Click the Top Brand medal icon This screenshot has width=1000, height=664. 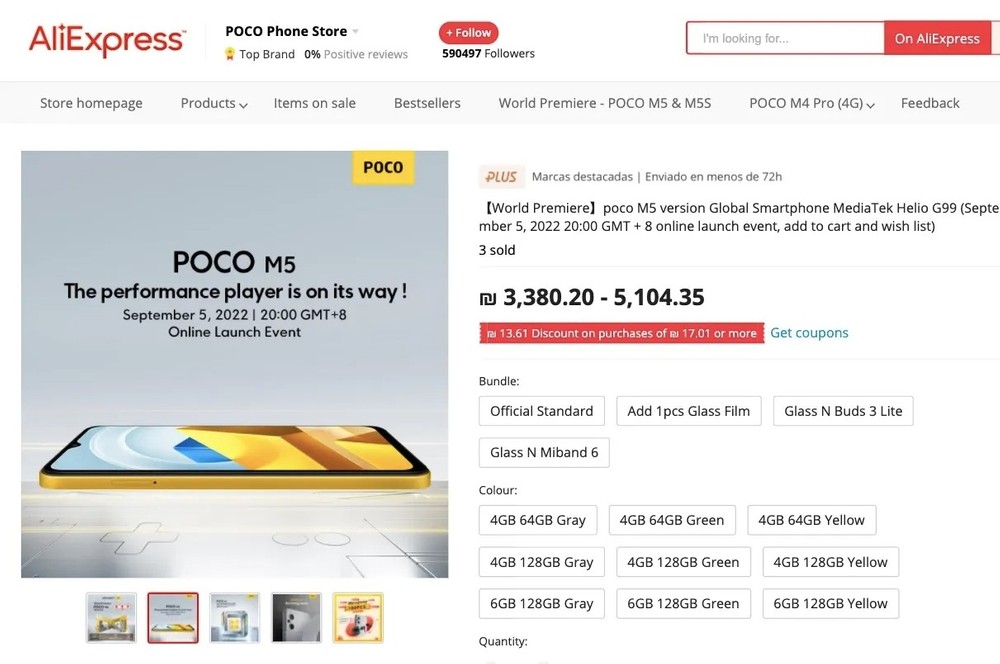coord(230,54)
